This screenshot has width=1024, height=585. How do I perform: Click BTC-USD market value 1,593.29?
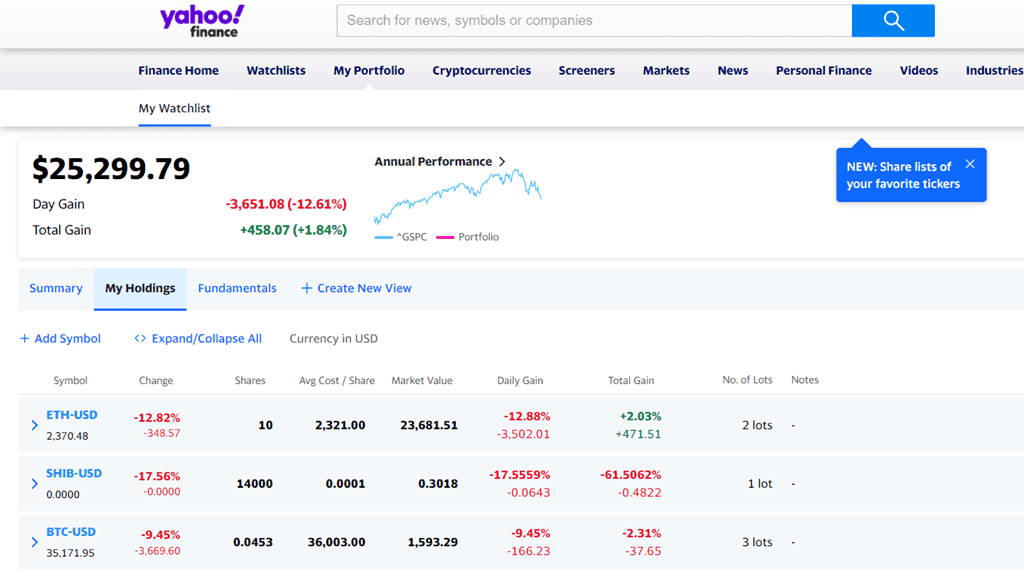tap(433, 542)
